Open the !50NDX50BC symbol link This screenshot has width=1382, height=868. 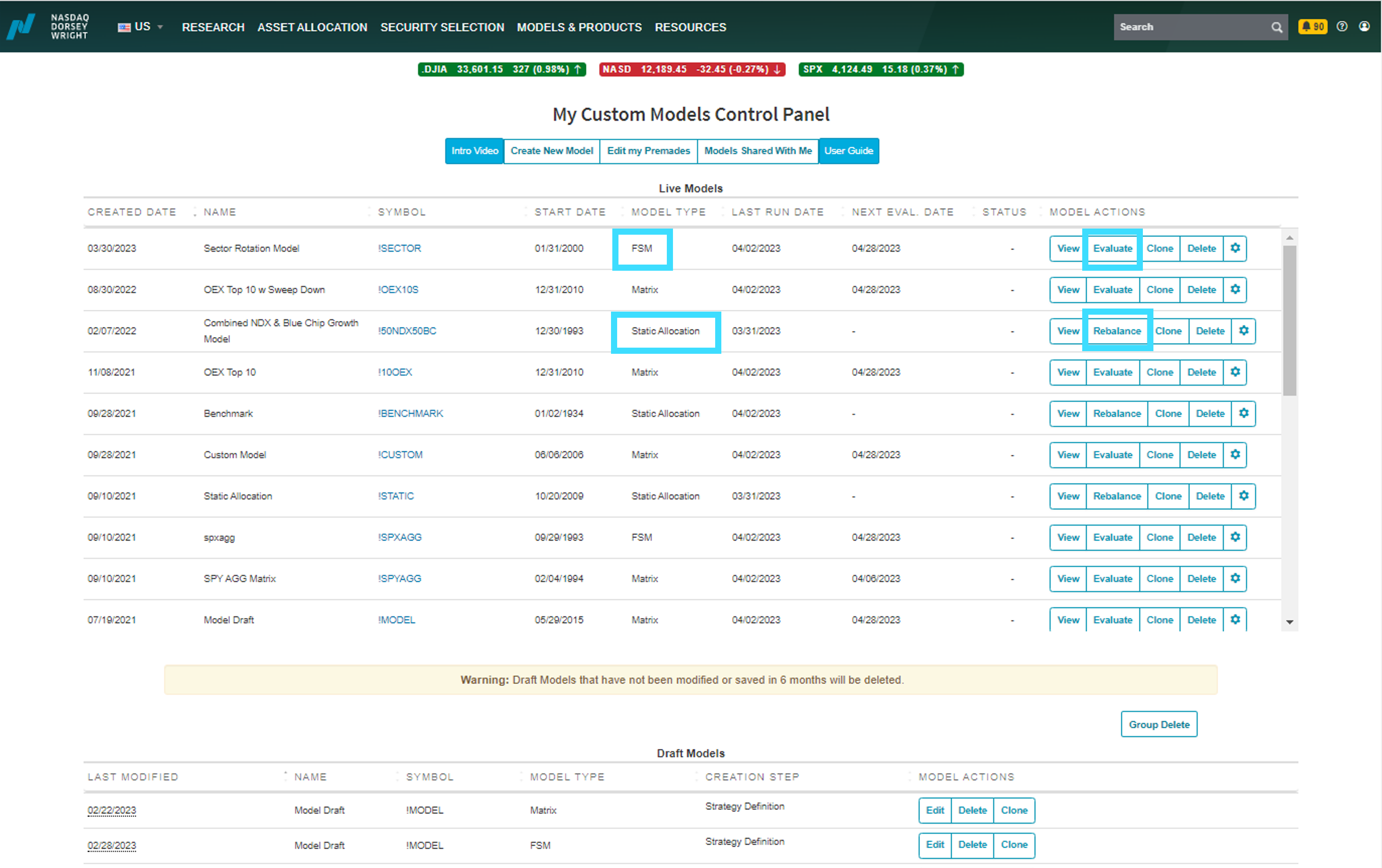click(406, 330)
